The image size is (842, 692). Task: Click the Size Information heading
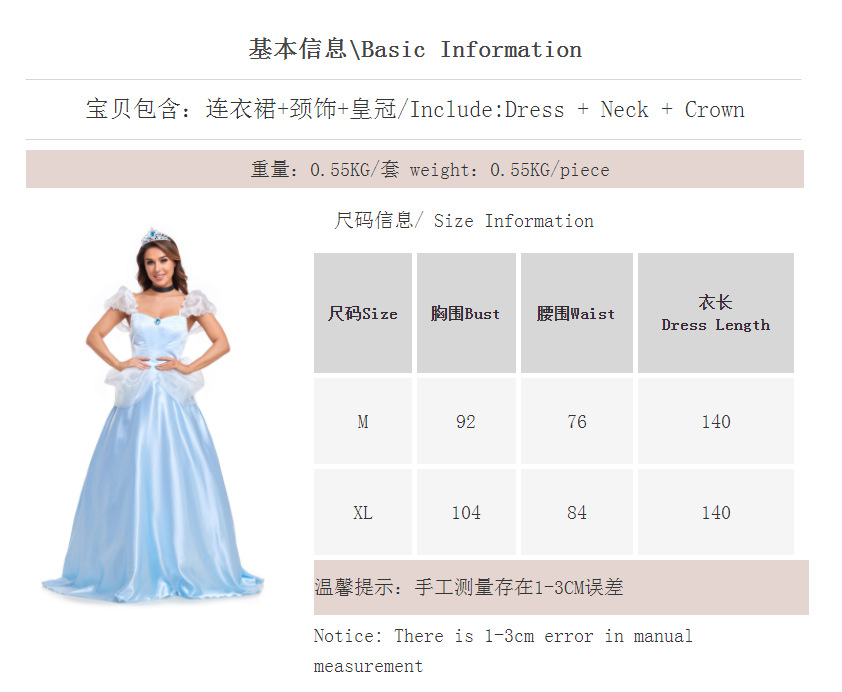(464, 221)
